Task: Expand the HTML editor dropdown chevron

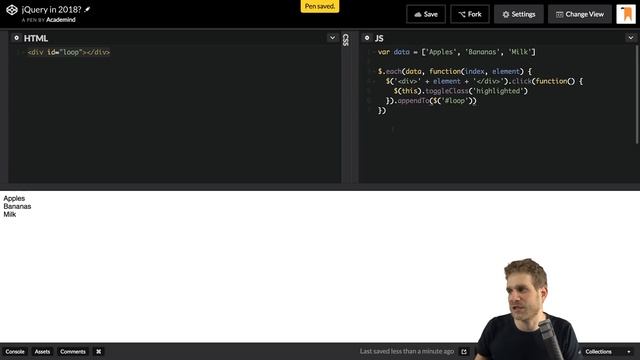Action: click(332, 38)
